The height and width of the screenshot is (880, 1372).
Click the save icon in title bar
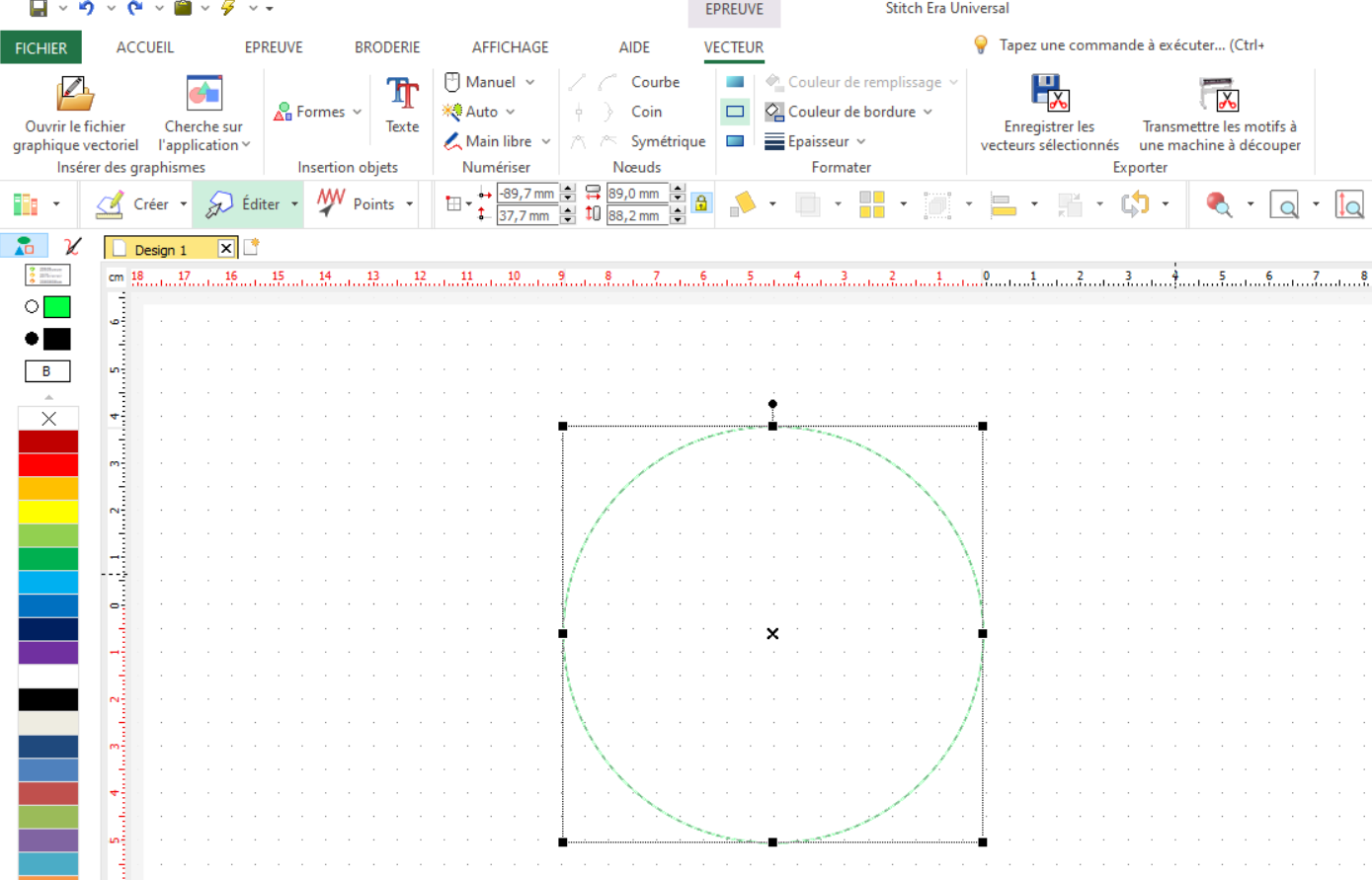[39, 8]
